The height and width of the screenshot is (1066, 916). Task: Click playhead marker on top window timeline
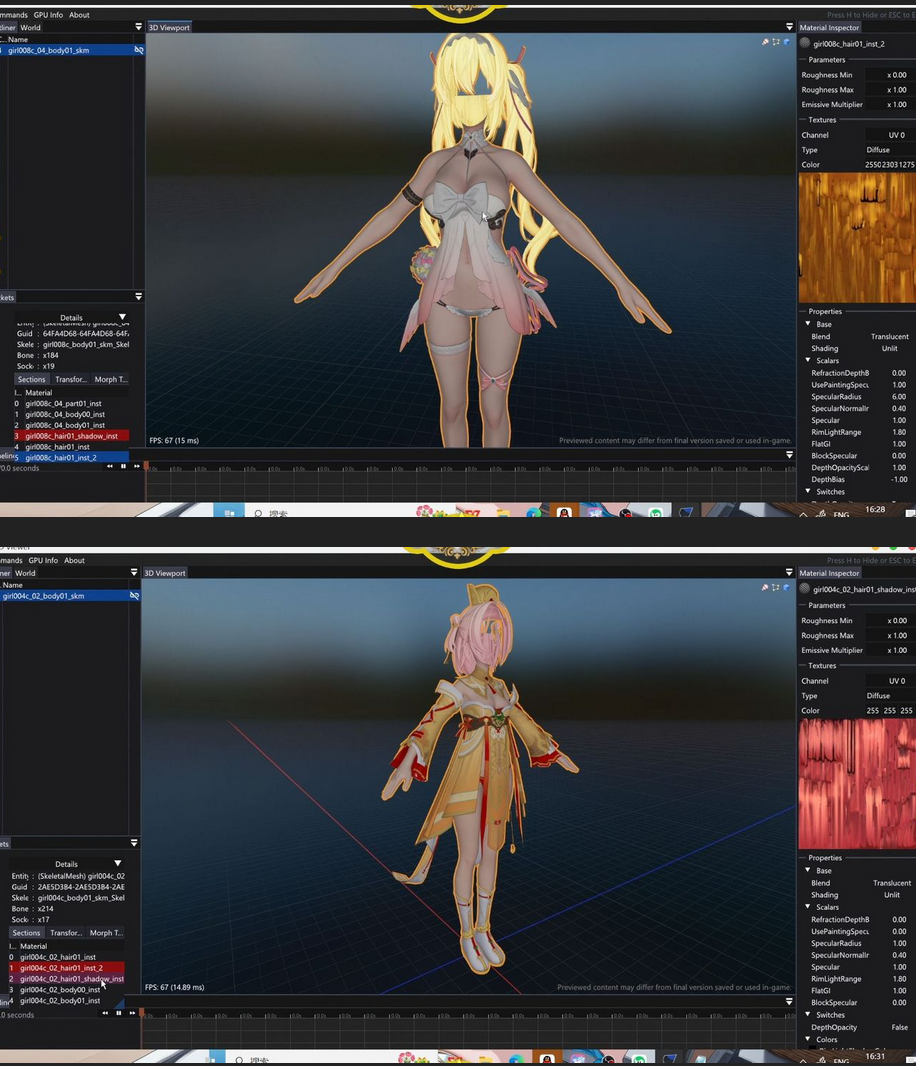[146, 467]
